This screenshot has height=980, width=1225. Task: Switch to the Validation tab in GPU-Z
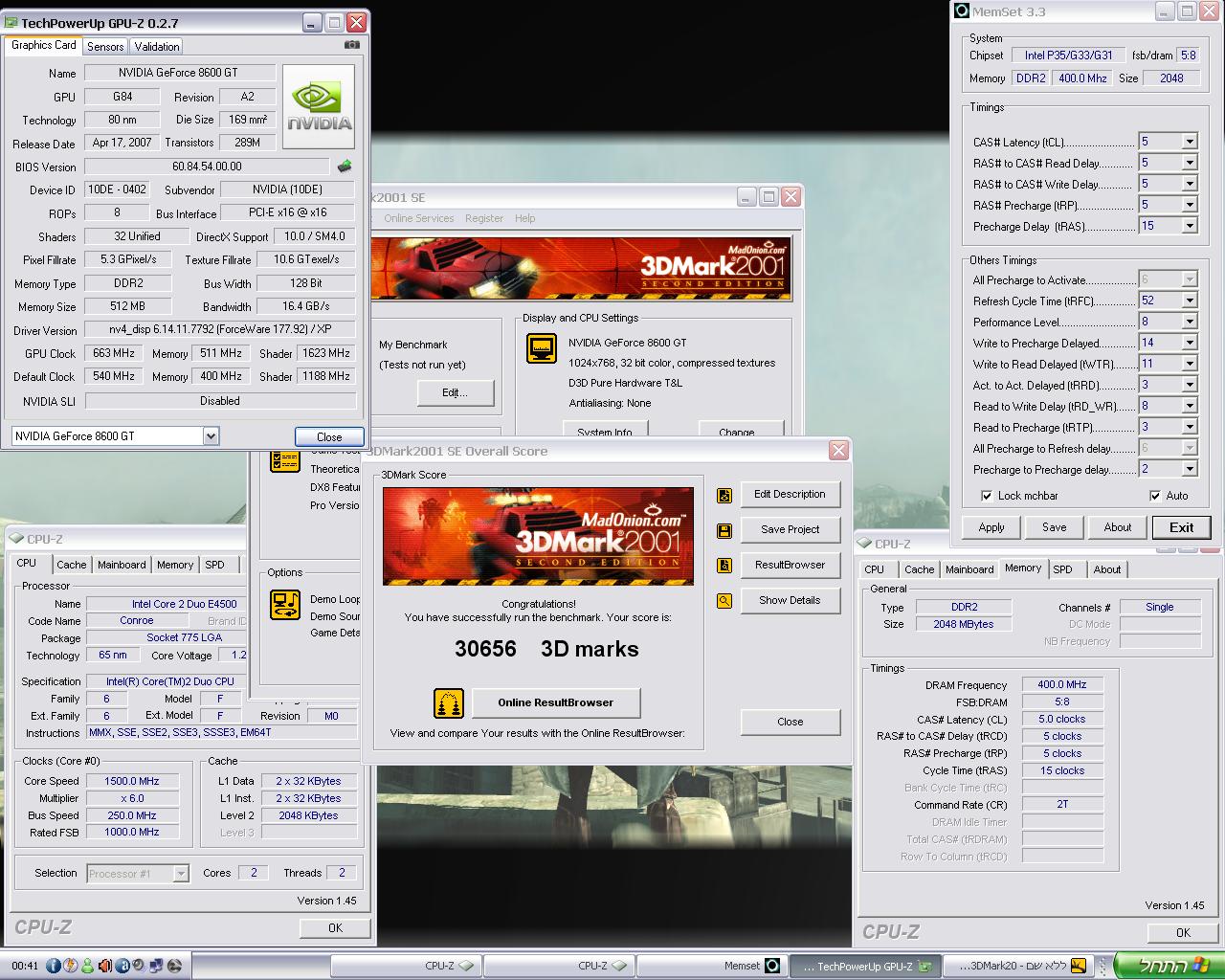coord(156,46)
